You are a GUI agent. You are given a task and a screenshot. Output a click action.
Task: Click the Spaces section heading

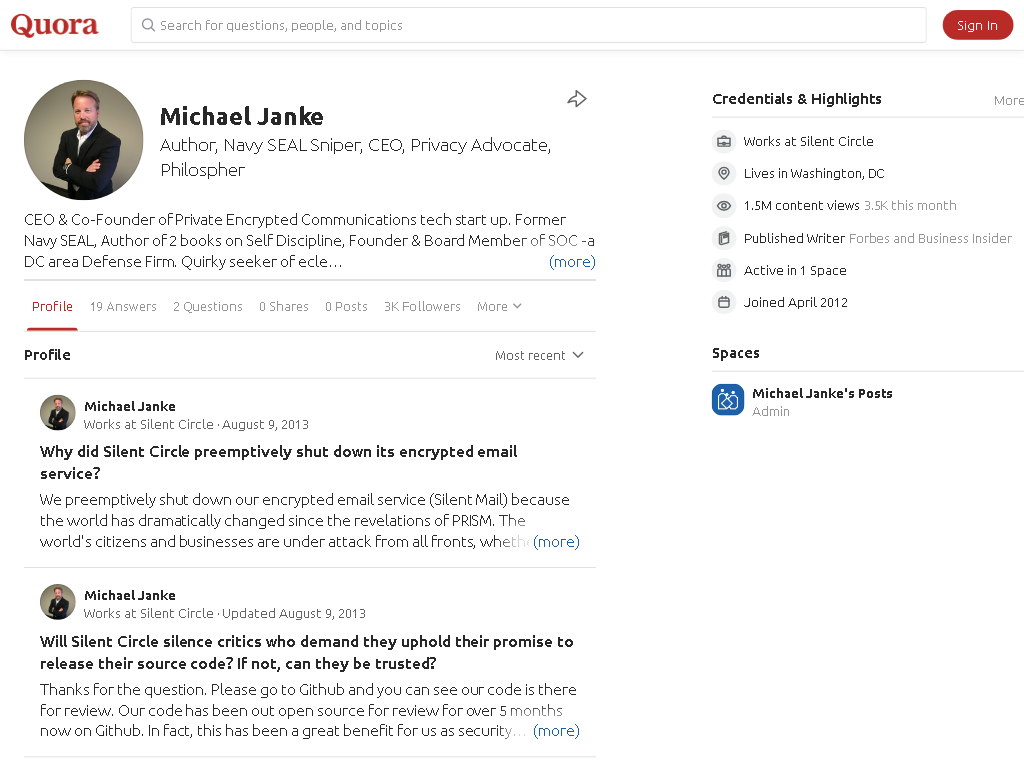click(736, 353)
